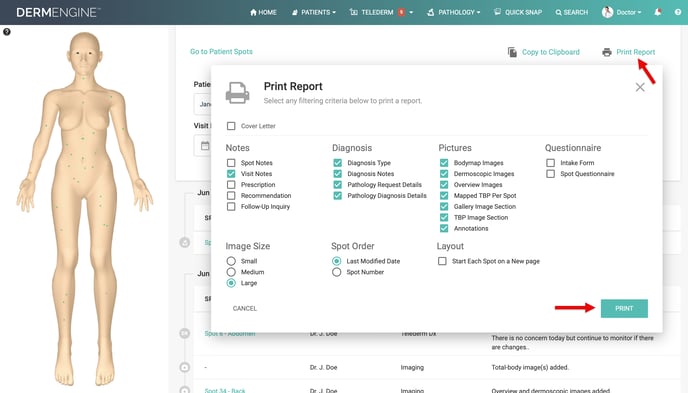The image size is (688, 393).
Task: Click 'Total-body image(s) added.' text
Action: [530, 367]
